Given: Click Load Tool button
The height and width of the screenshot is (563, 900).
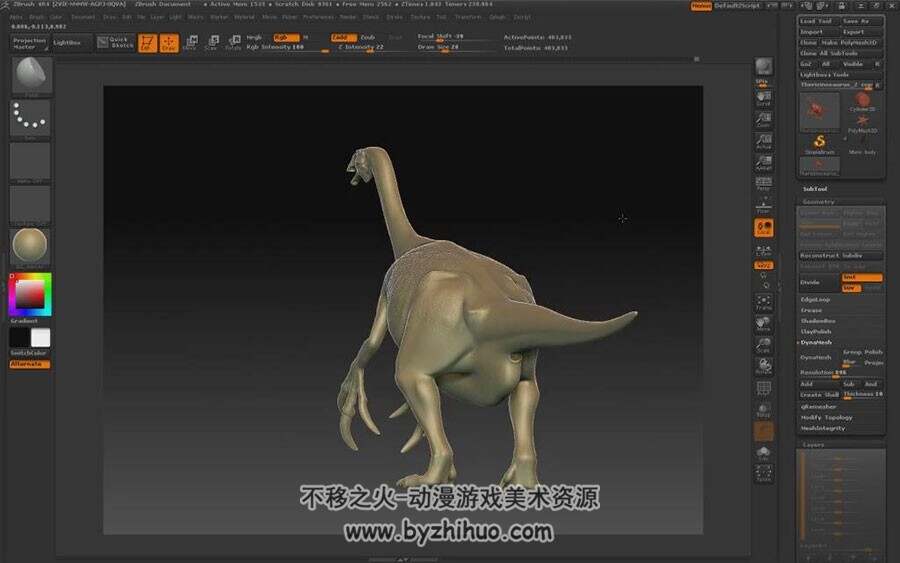Looking at the screenshot, I should [819, 21].
